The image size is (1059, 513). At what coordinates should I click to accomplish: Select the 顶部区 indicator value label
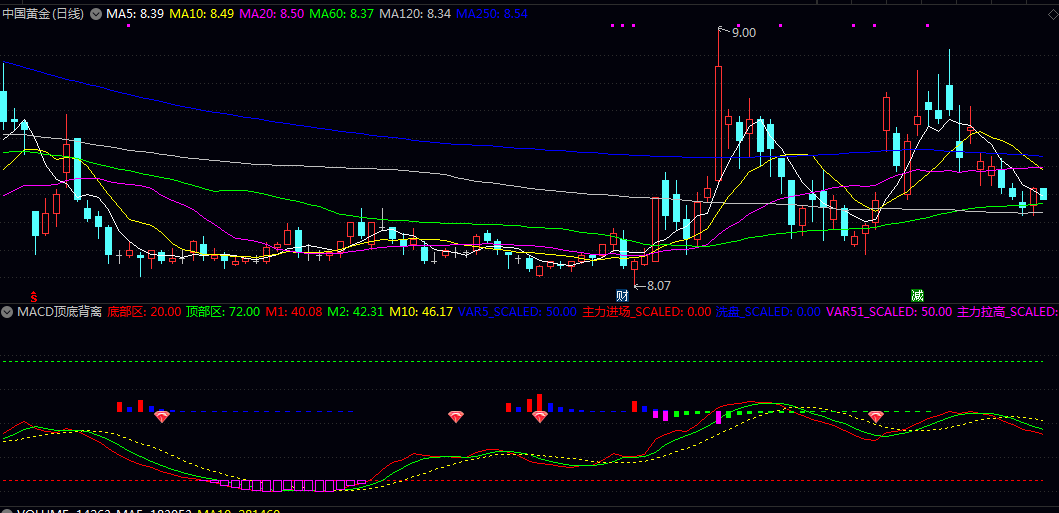click(222, 312)
